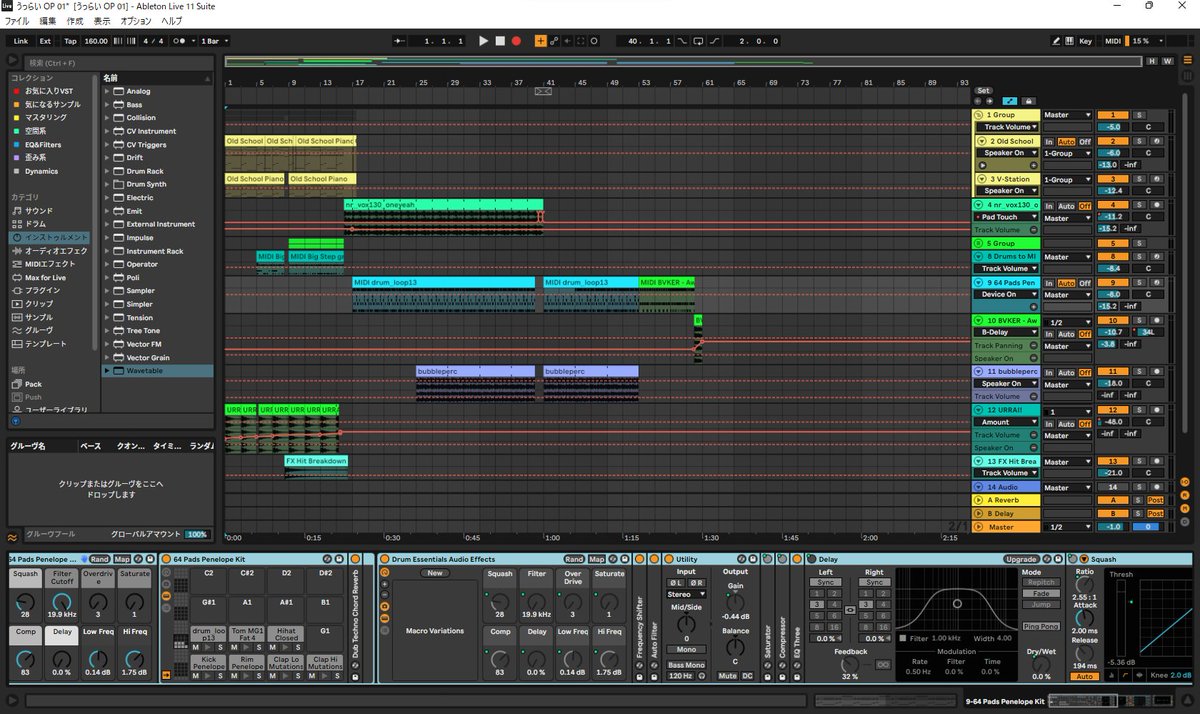The image size is (1200, 714).
Task: Solo track 1 Group
Action: (1138, 115)
